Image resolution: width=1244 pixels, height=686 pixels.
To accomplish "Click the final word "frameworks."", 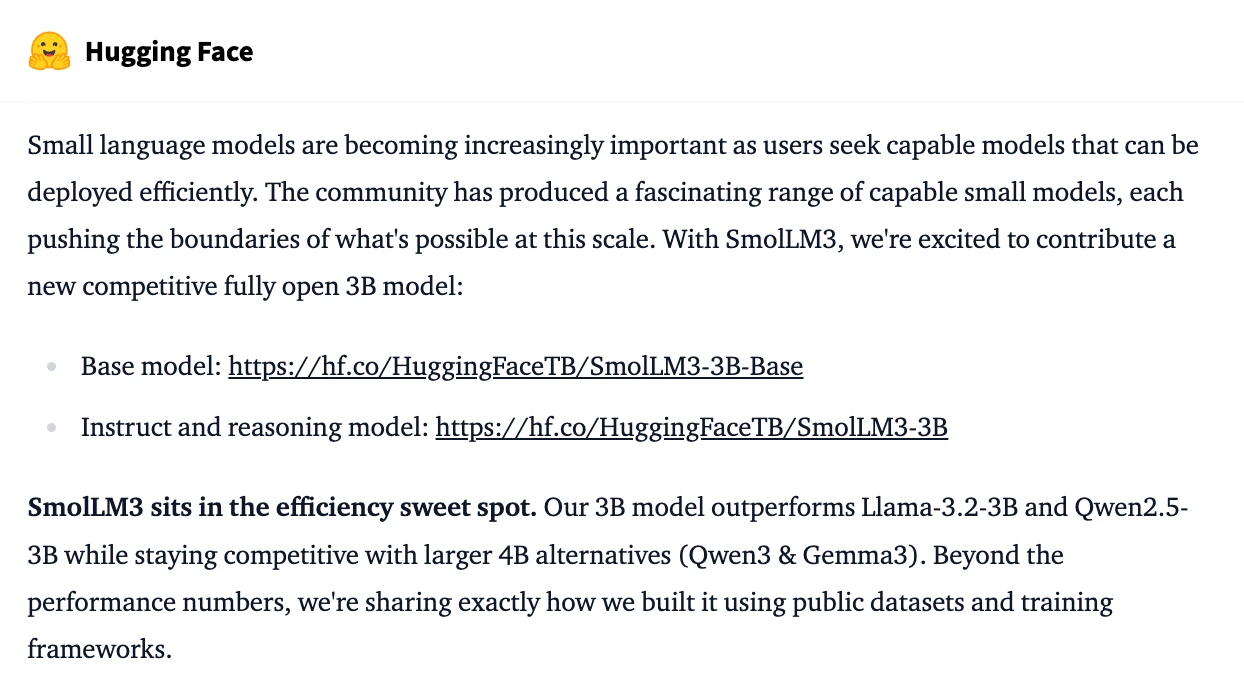I will pos(100,649).
